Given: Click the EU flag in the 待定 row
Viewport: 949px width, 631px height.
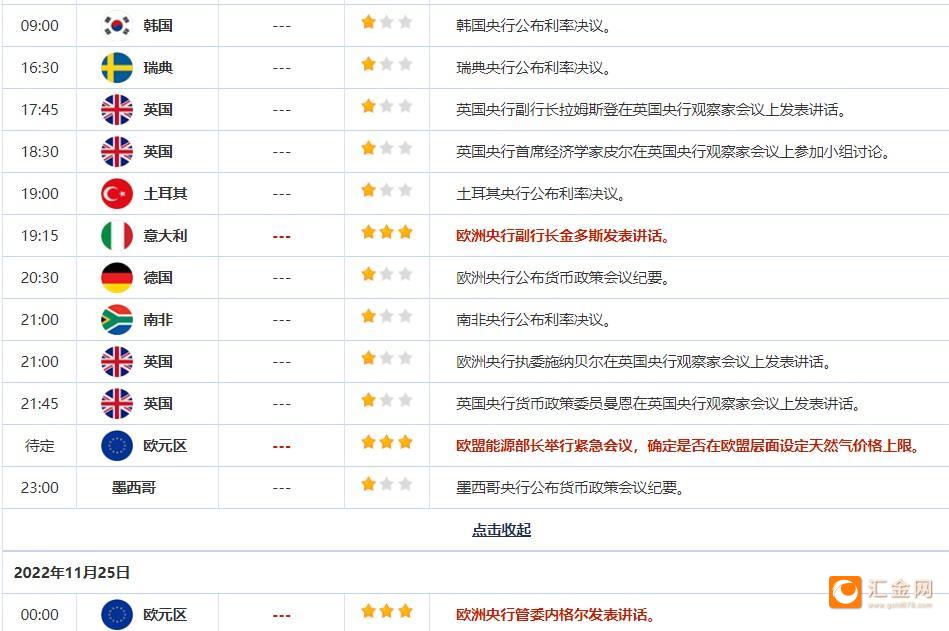Looking at the screenshot, I should 116,446.
